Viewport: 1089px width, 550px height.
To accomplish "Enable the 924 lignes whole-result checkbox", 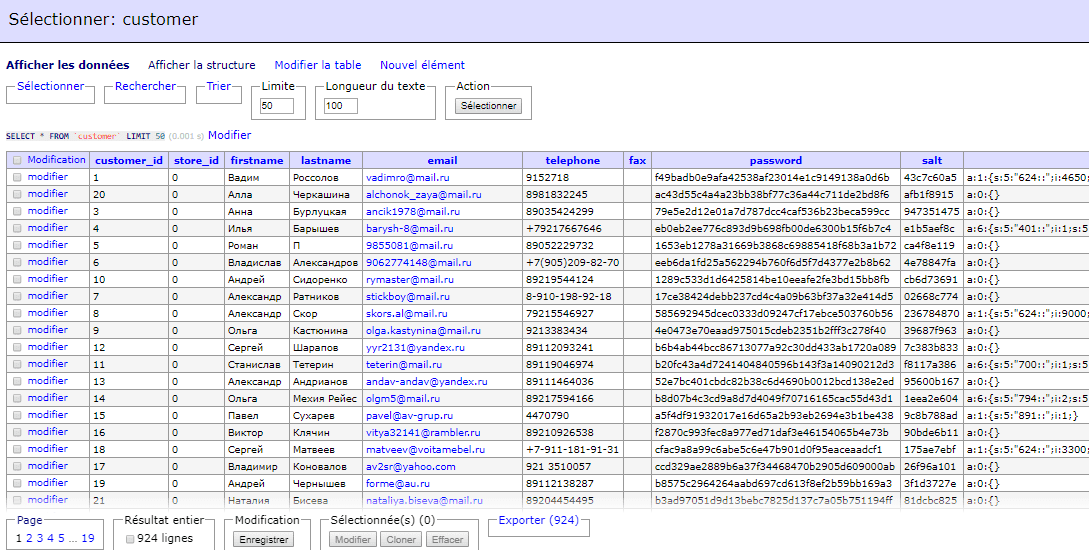I will point(130,539).
